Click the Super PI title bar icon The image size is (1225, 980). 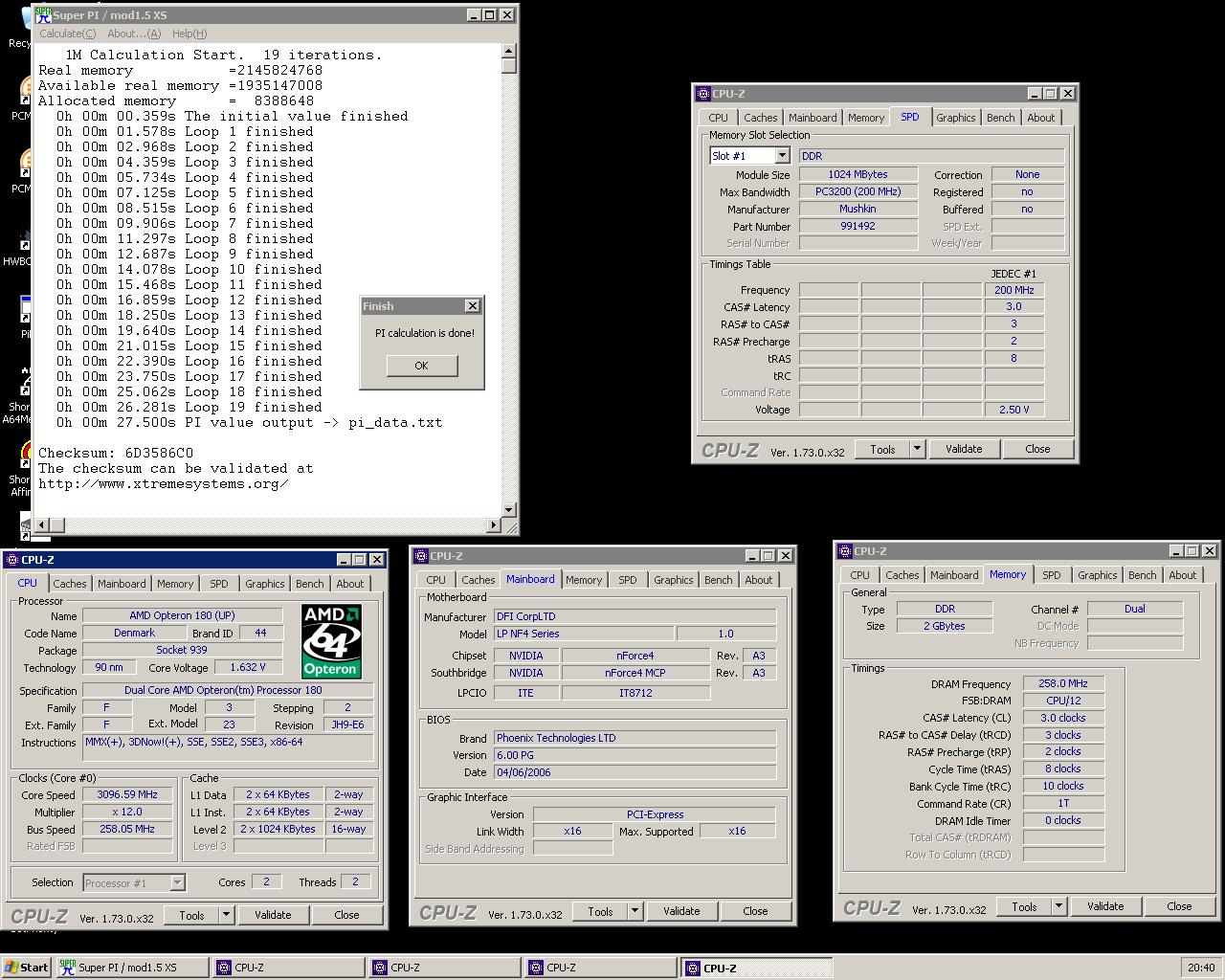pyautogui.click(x=44, y=14)
